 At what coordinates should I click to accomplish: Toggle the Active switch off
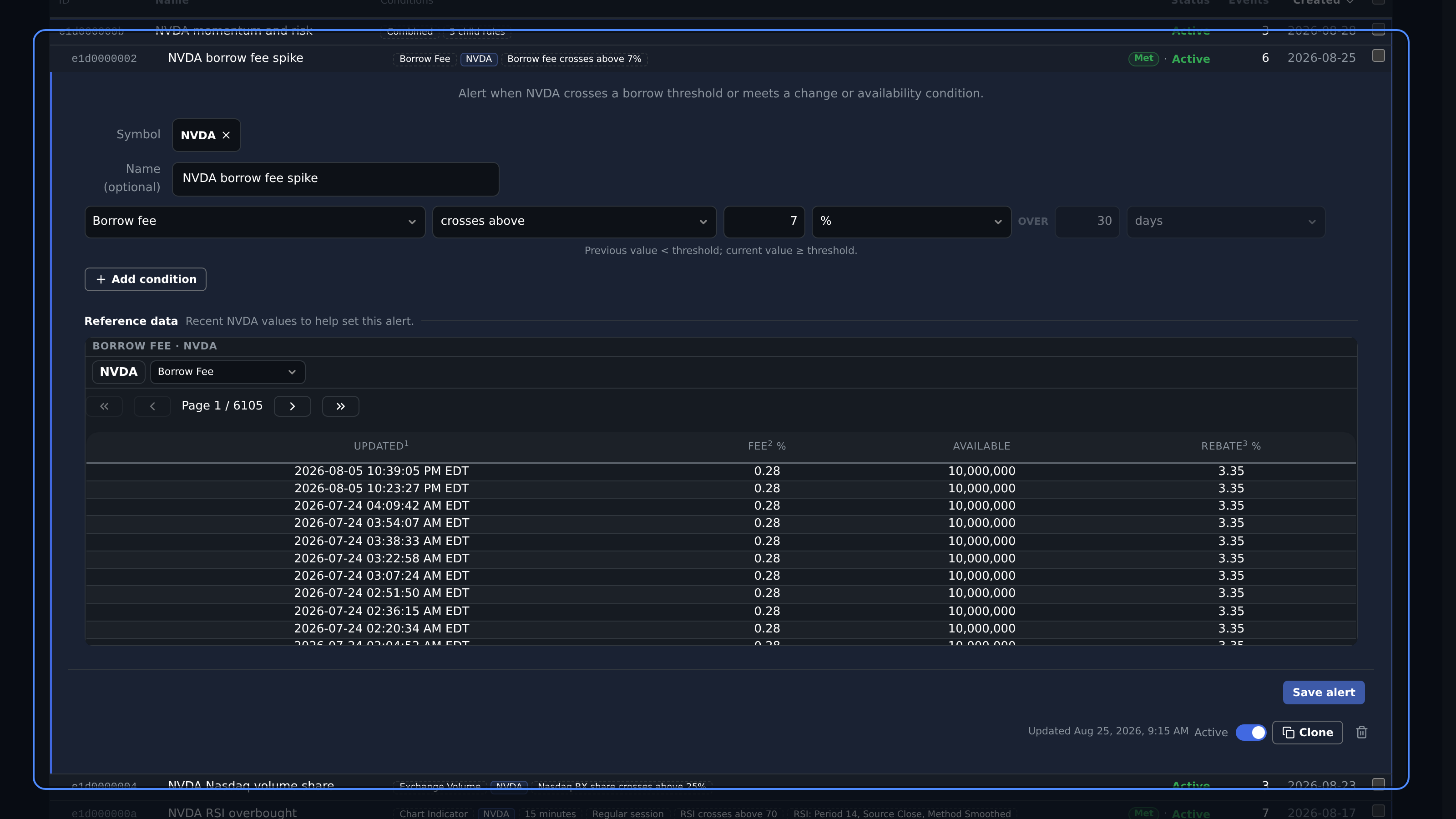pos(1250,732)
